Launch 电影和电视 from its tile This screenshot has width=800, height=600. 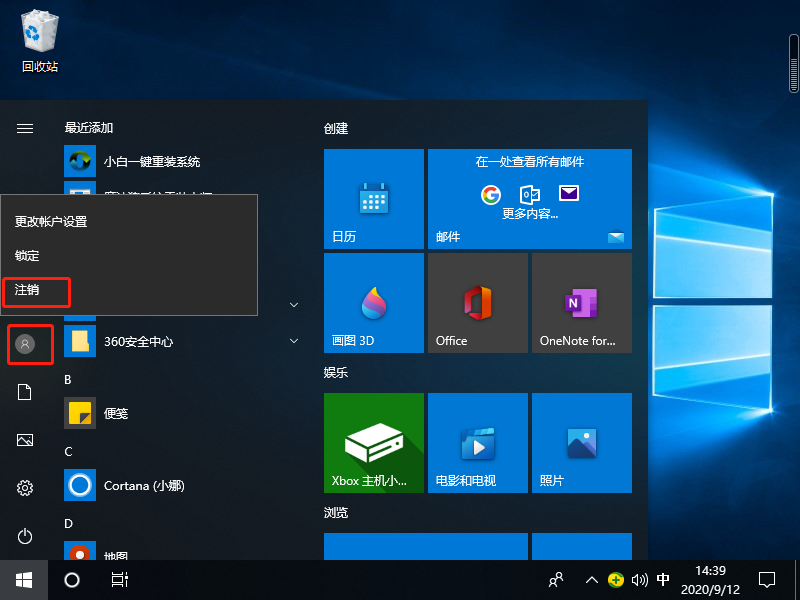pyautogui.click(x=477, y=443)
